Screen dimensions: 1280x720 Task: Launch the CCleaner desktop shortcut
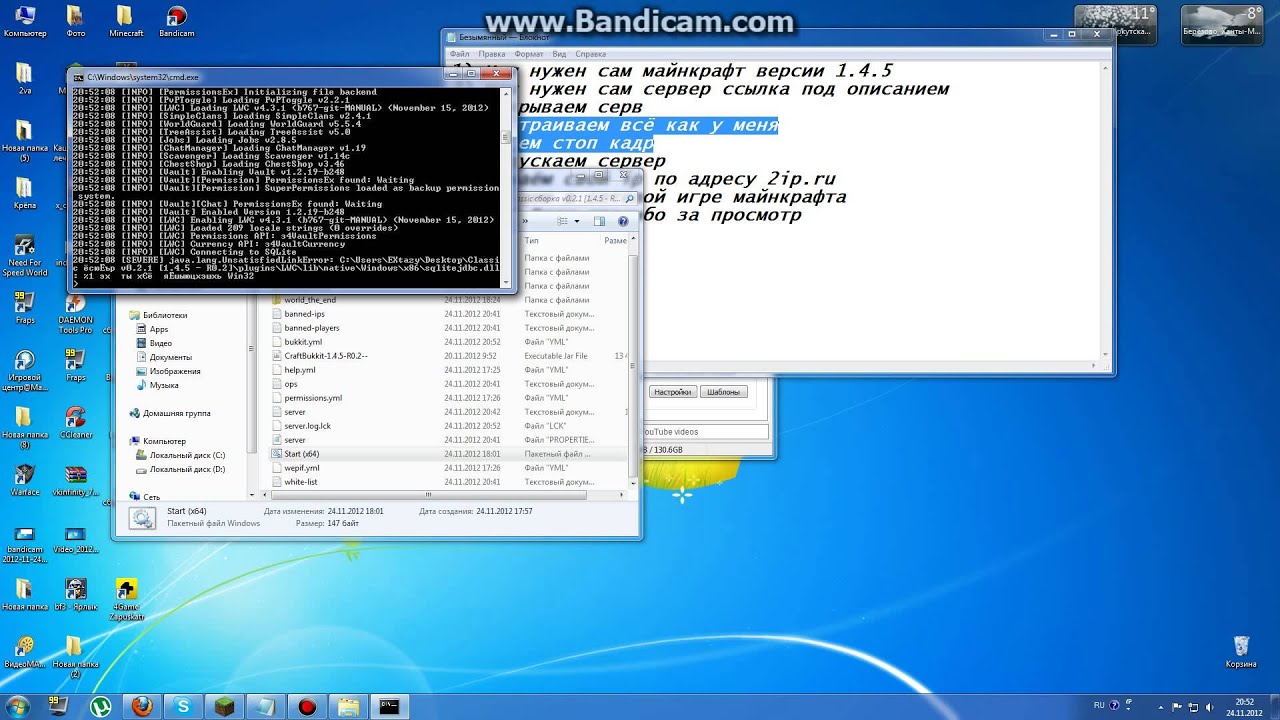coord(75,422)
